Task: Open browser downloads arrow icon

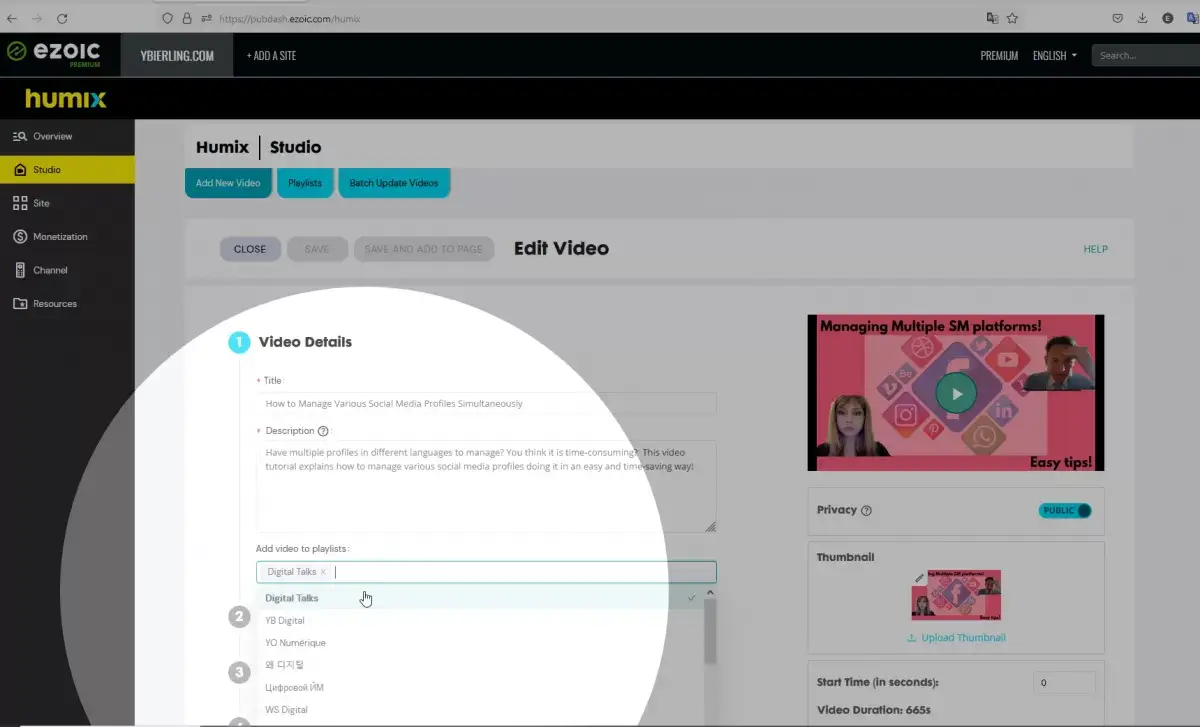Action: [1142, 18]
